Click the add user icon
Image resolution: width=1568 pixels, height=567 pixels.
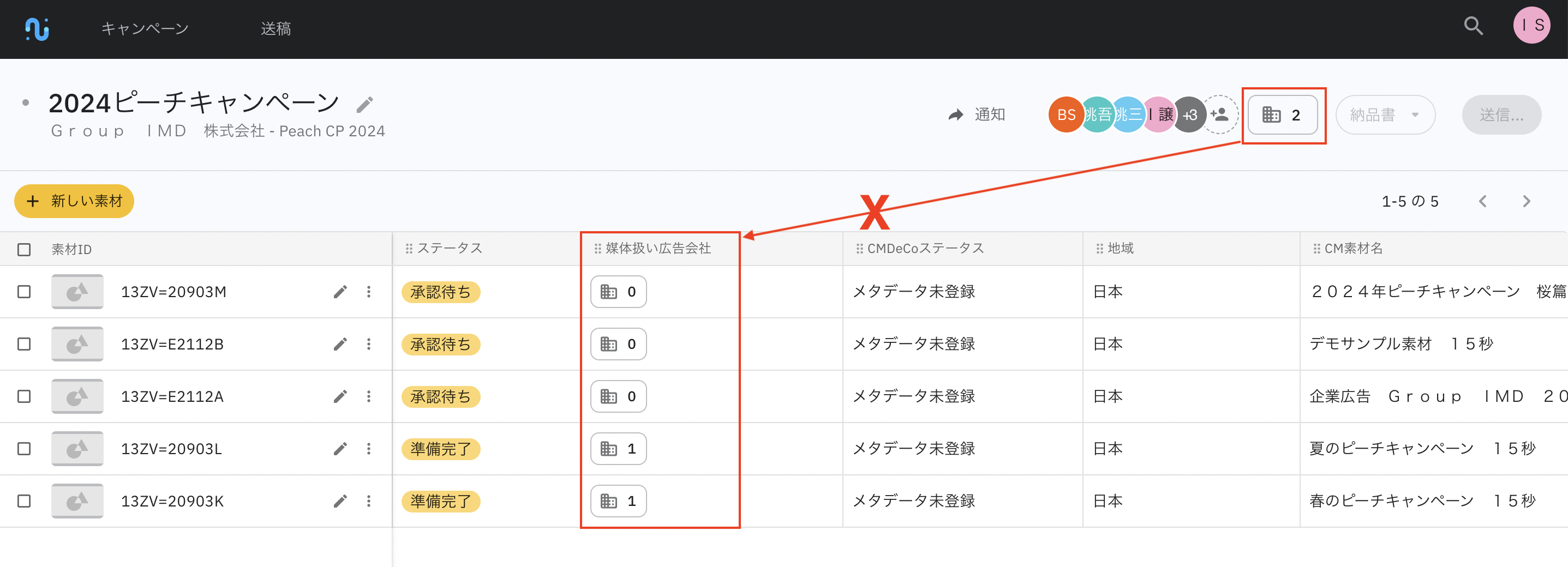coord(1219,114)
